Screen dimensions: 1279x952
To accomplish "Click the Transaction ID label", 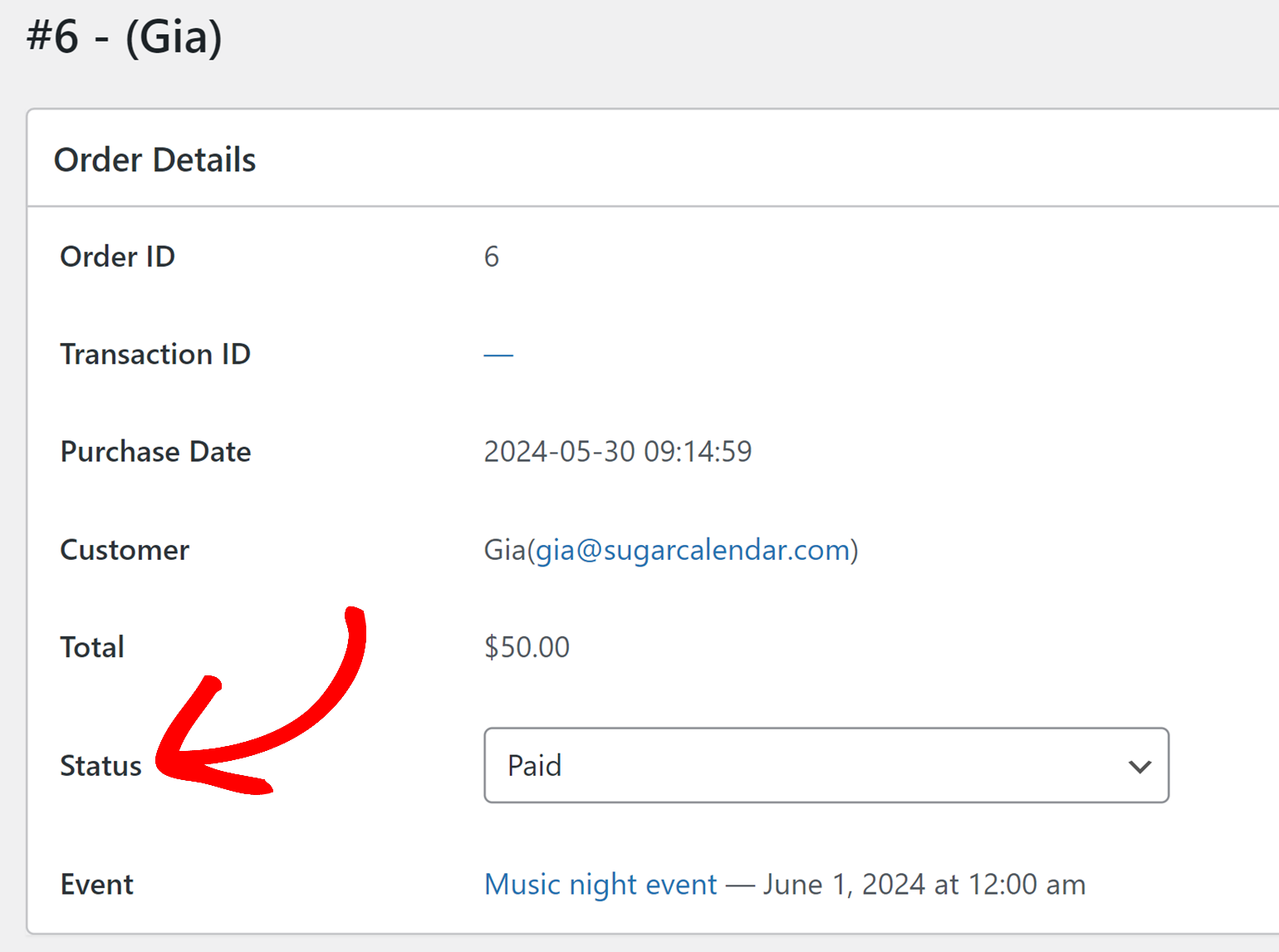I will (x=155, y=354).
